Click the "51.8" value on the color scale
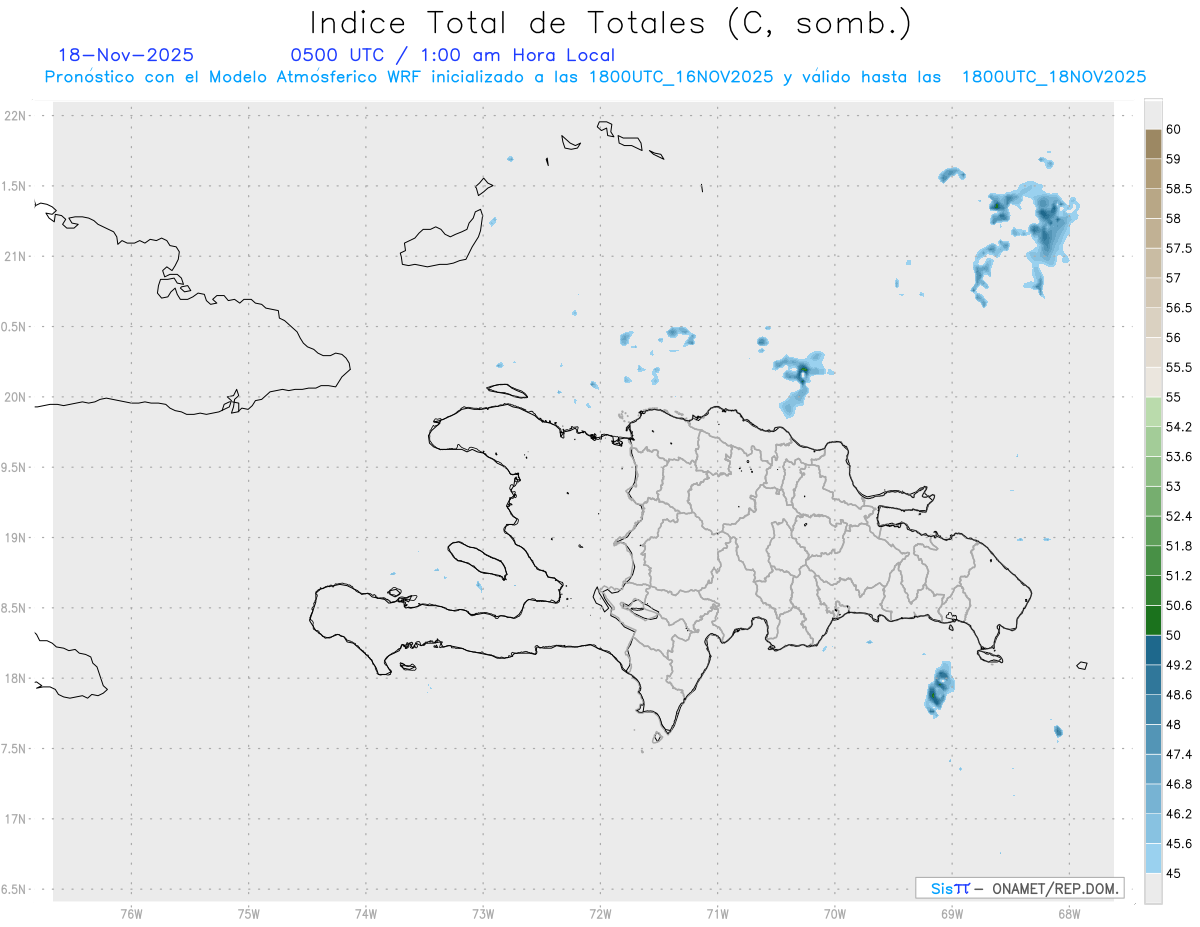Viewport: 1200px width, 927px height. pyautogui.click(x=1179, y=546)
